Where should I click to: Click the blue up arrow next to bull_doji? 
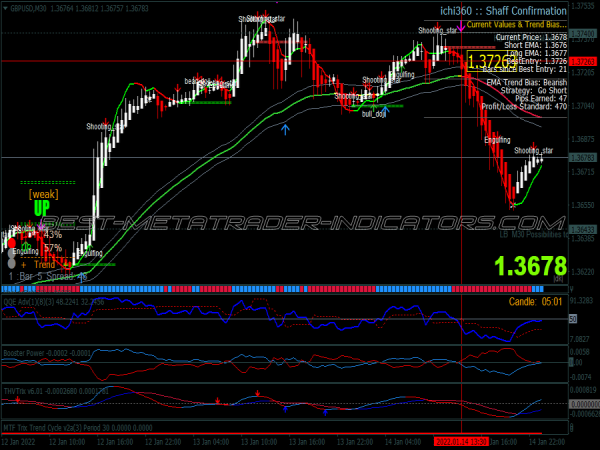385,111
